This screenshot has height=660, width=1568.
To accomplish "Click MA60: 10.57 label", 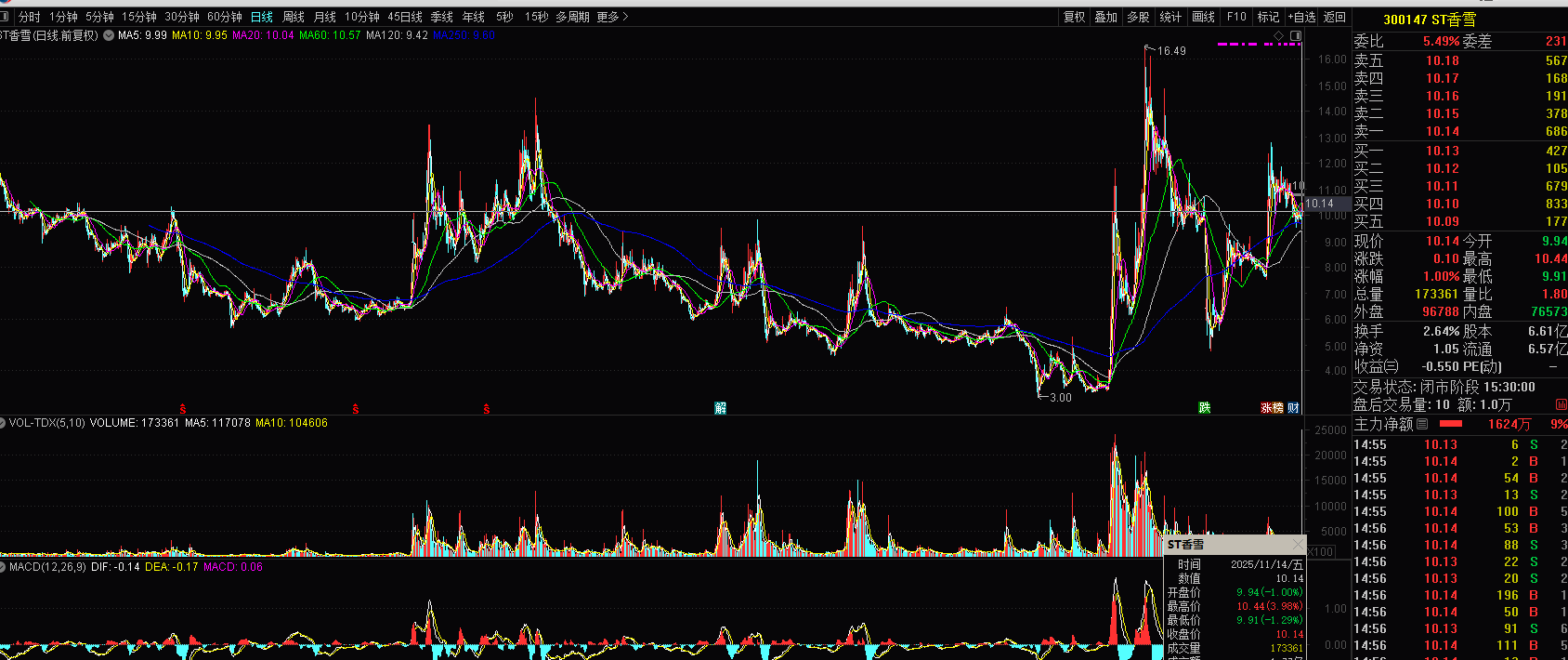I will coord(330,35).
